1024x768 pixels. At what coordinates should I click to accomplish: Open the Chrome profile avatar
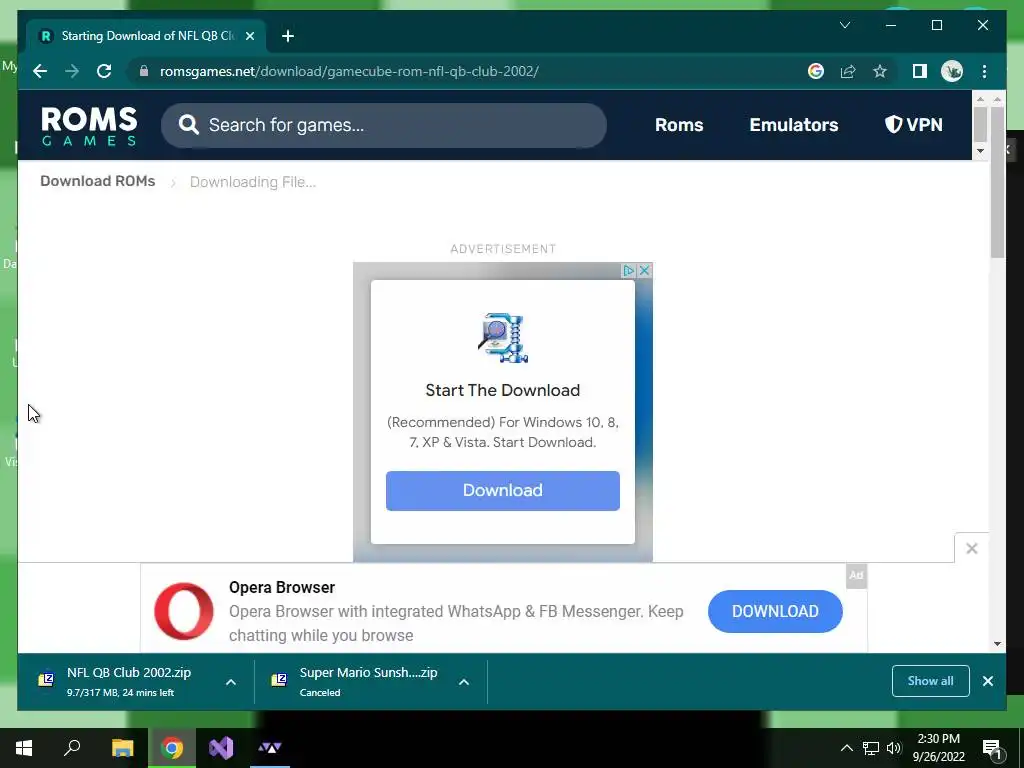[952, 71]
